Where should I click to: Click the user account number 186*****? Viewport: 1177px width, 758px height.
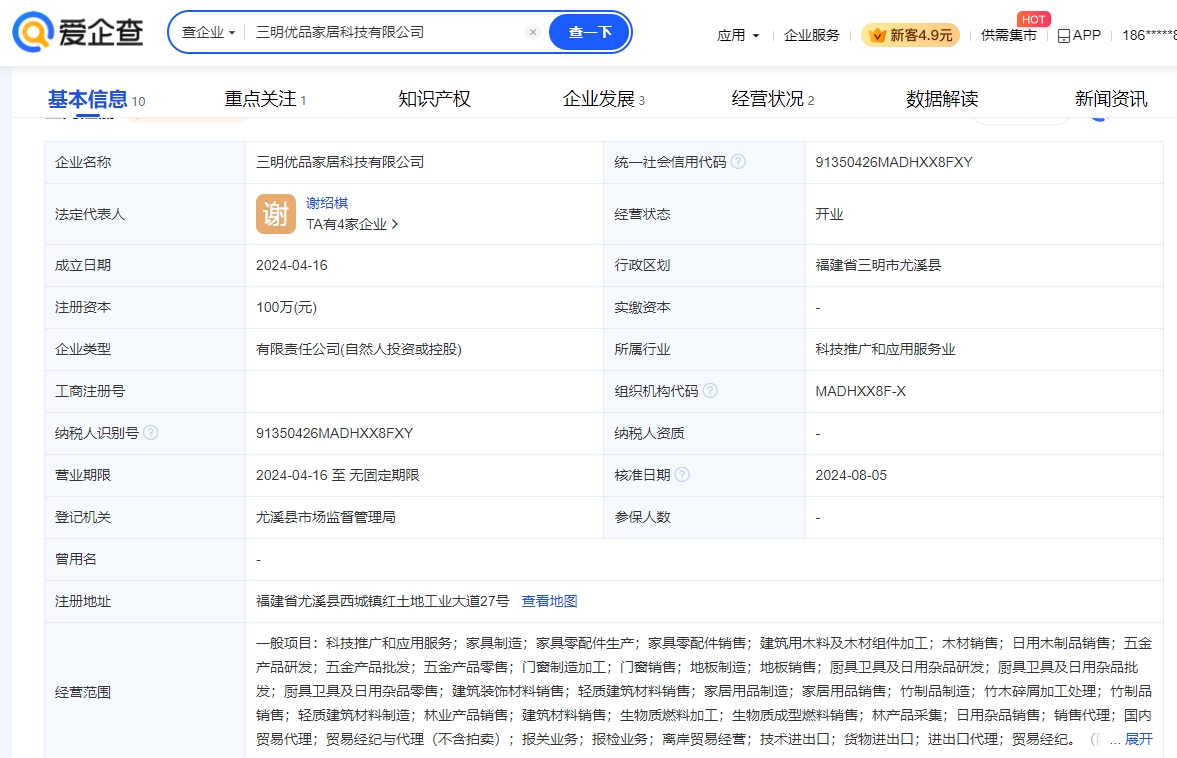[1149, 35]
